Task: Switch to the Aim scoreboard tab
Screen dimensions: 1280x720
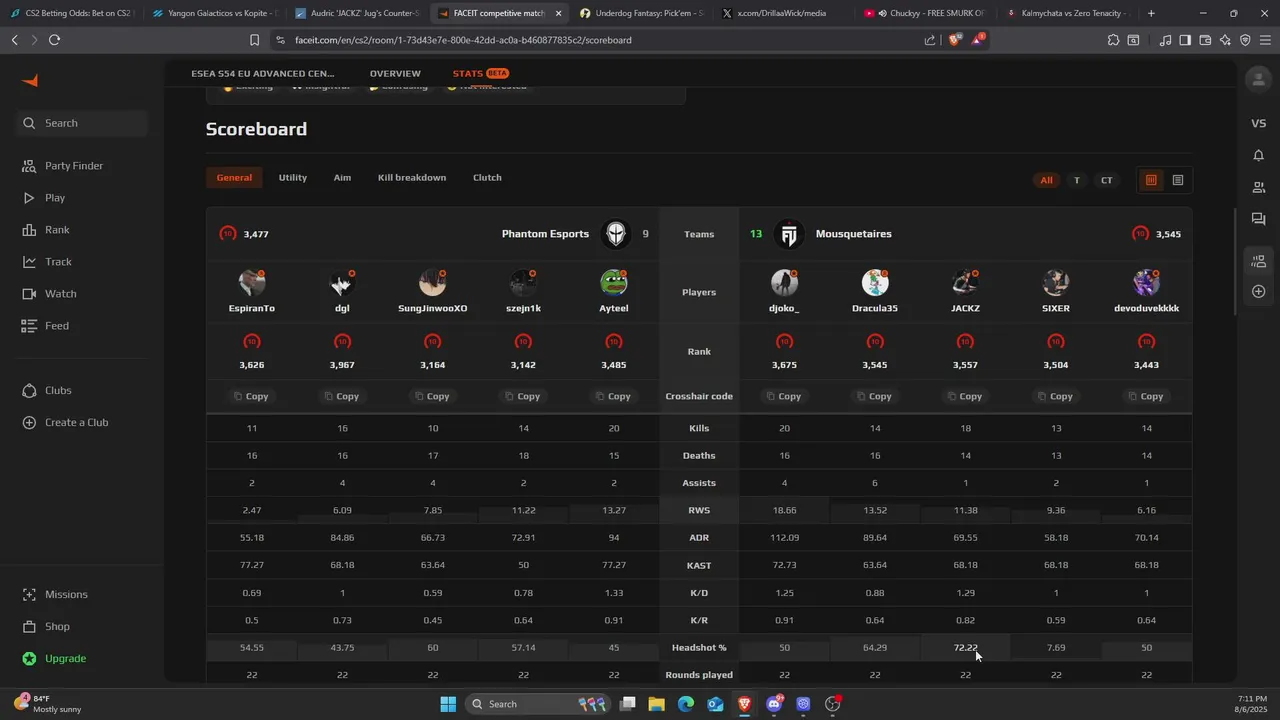Action: [x=342, y=178]
